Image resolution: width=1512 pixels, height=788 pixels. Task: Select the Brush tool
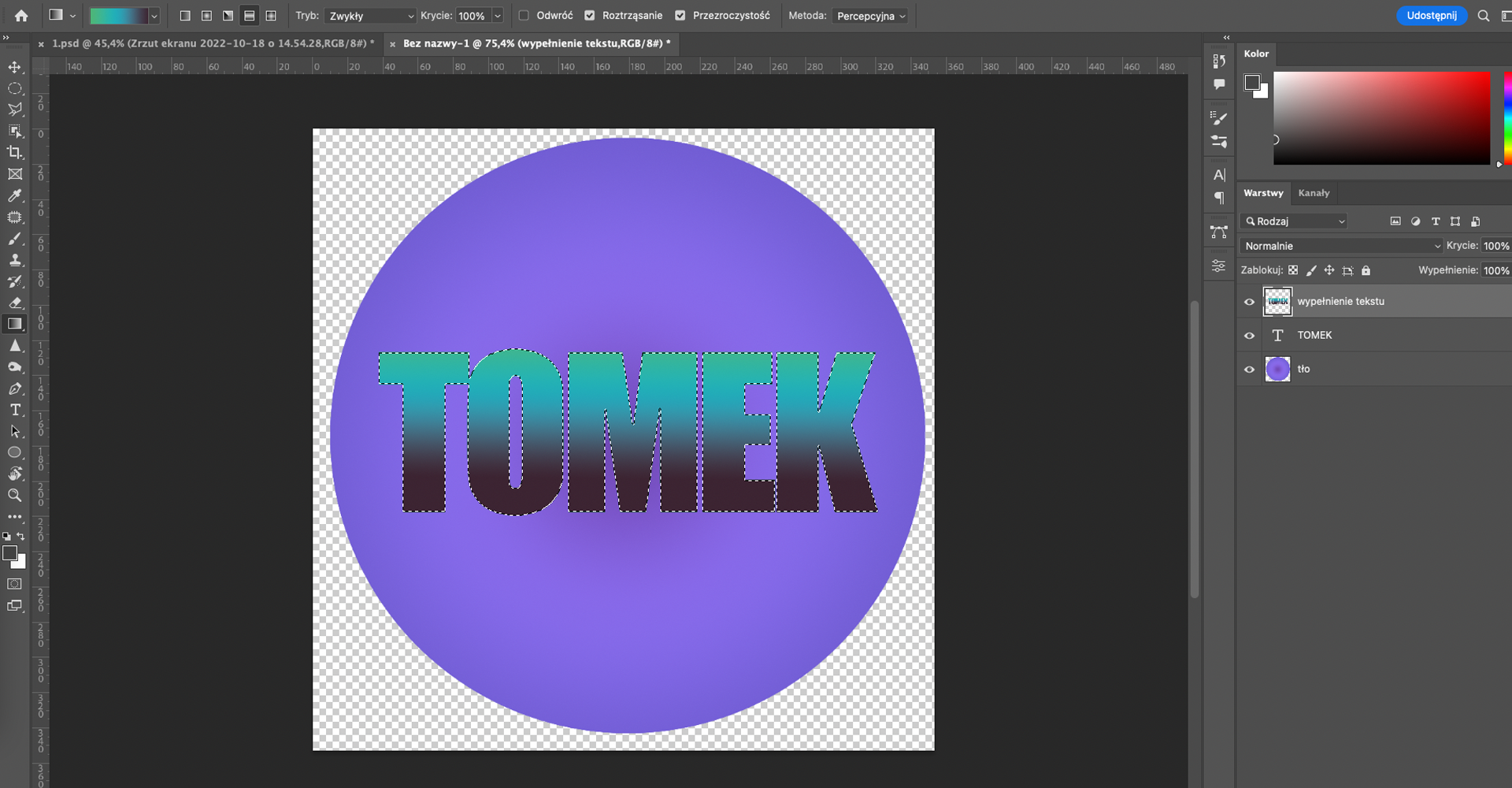pyautogui.click(x=15, y=238)
